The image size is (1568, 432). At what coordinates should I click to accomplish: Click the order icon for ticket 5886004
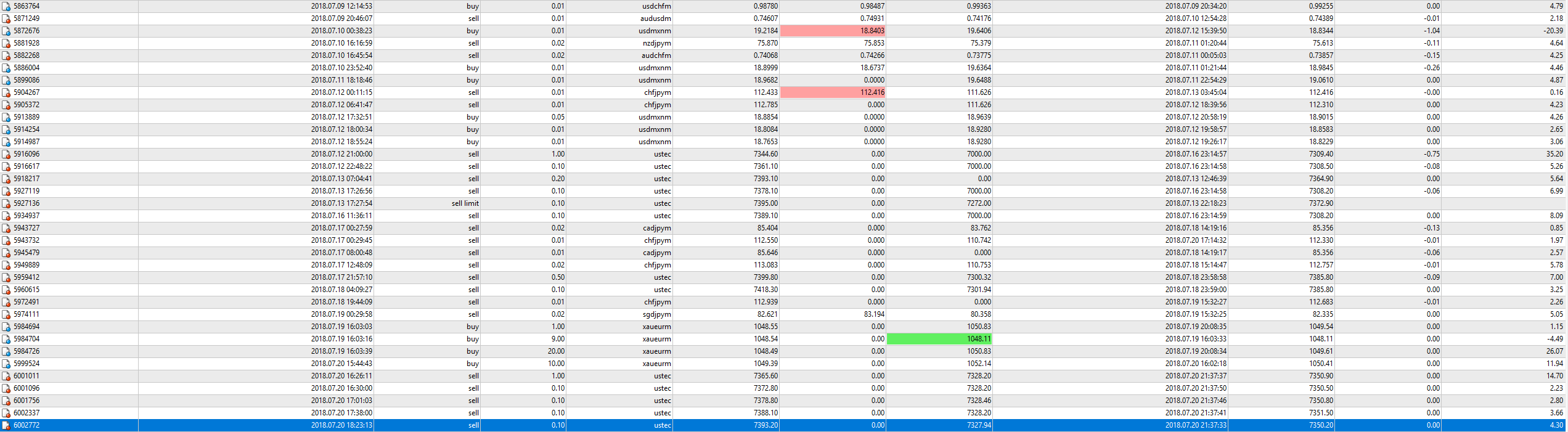pyautogui.click(x=6, y=68)
